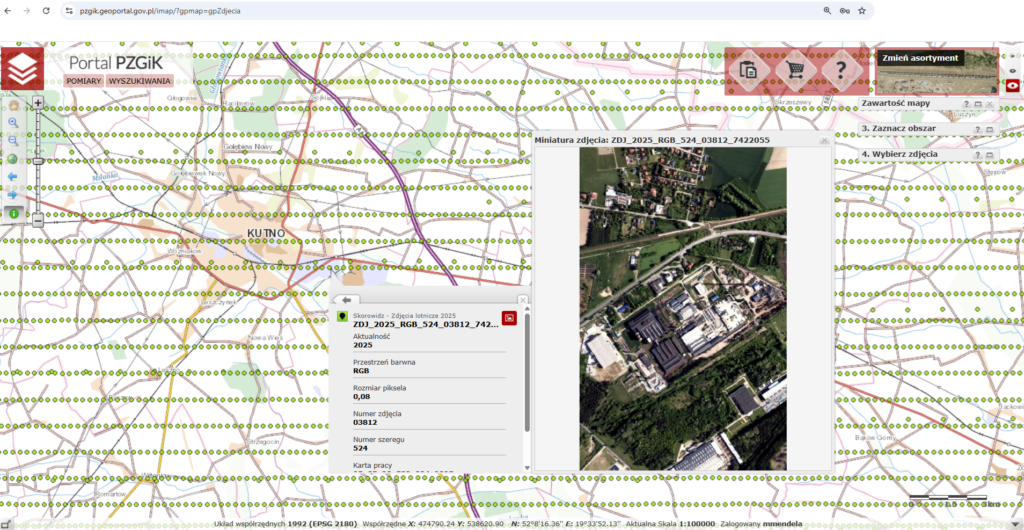
Task: Click back arrow in photo info popup
Action: pos(346,300)
